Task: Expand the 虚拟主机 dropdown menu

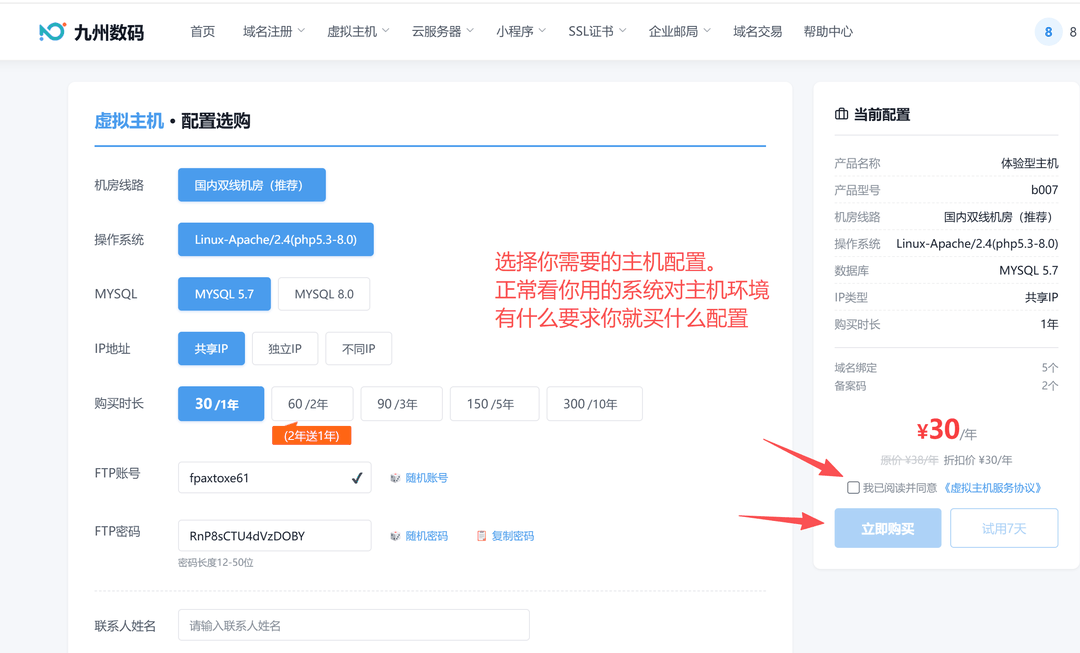Action: coord(358,32)
